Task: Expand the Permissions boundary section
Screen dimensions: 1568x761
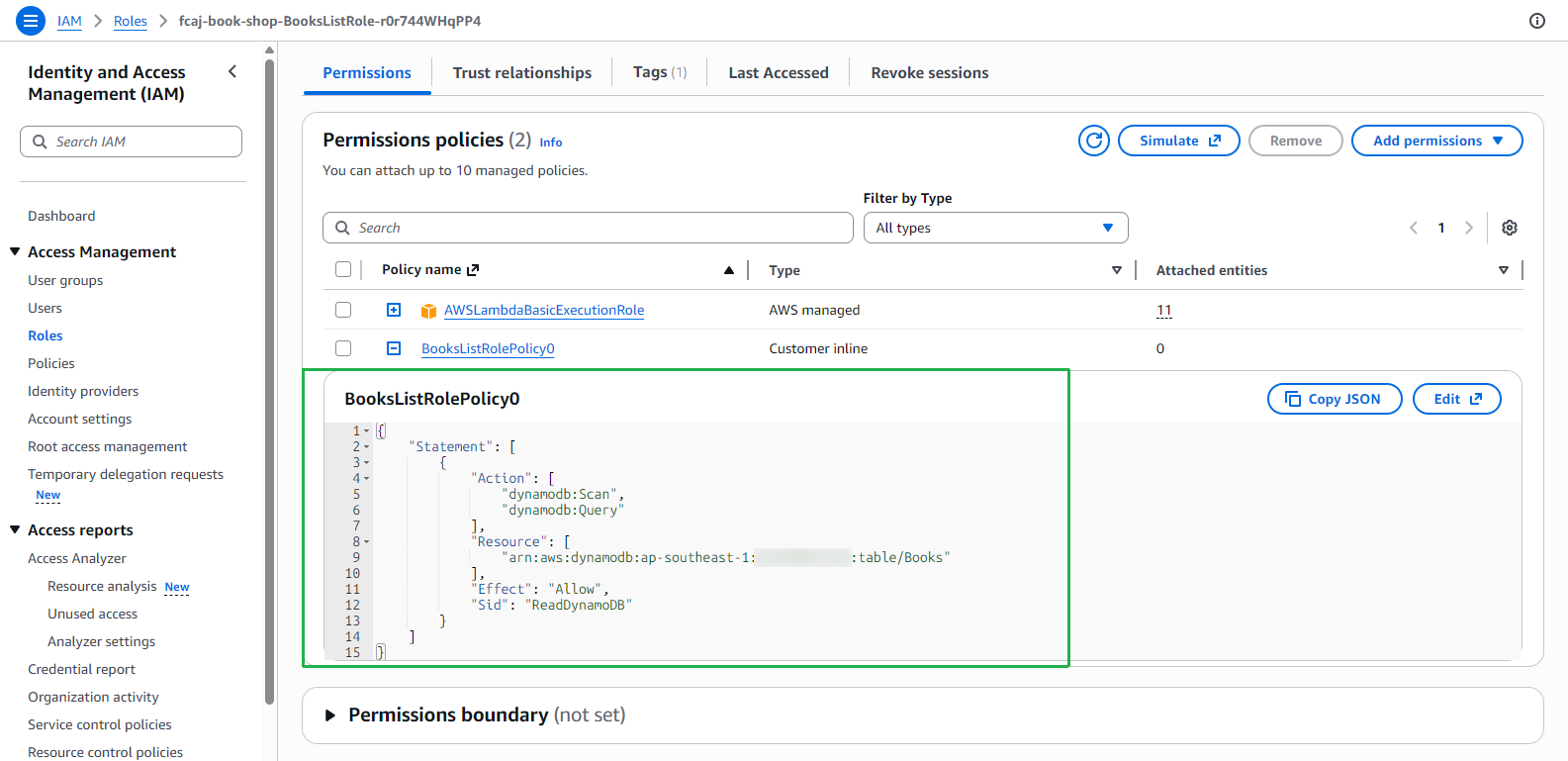Action: (x=330, y=714)
